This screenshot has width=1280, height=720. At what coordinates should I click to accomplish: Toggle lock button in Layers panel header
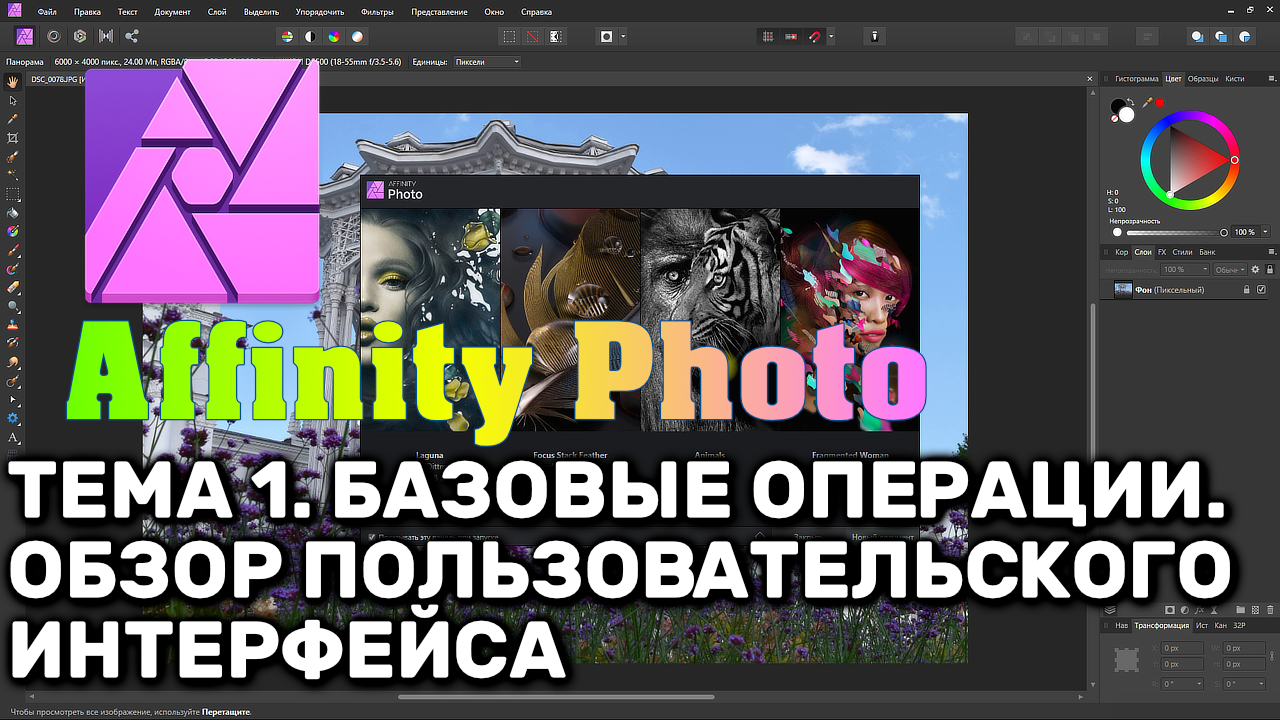pos(1270,269)
